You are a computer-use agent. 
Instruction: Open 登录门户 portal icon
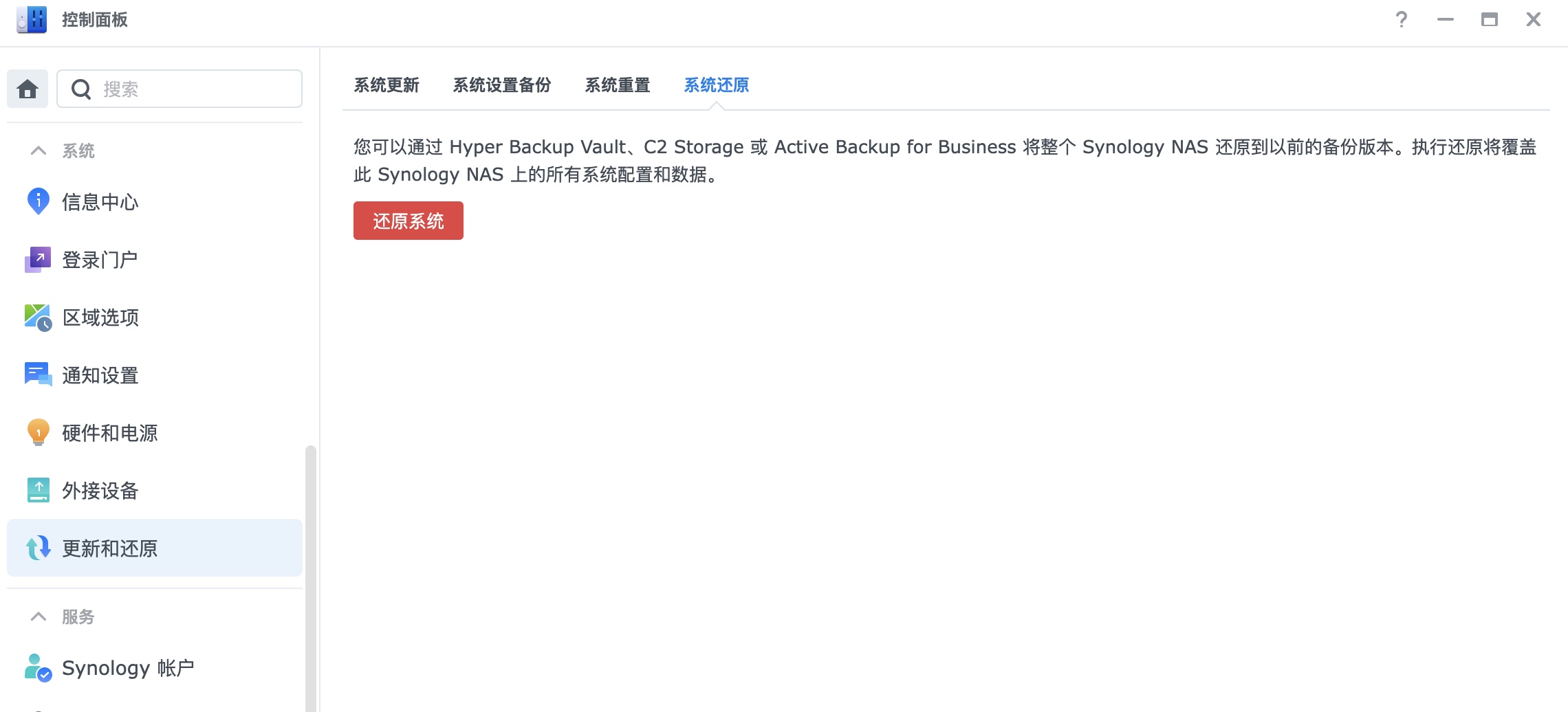pyautogui.click(x=38, y=260)
